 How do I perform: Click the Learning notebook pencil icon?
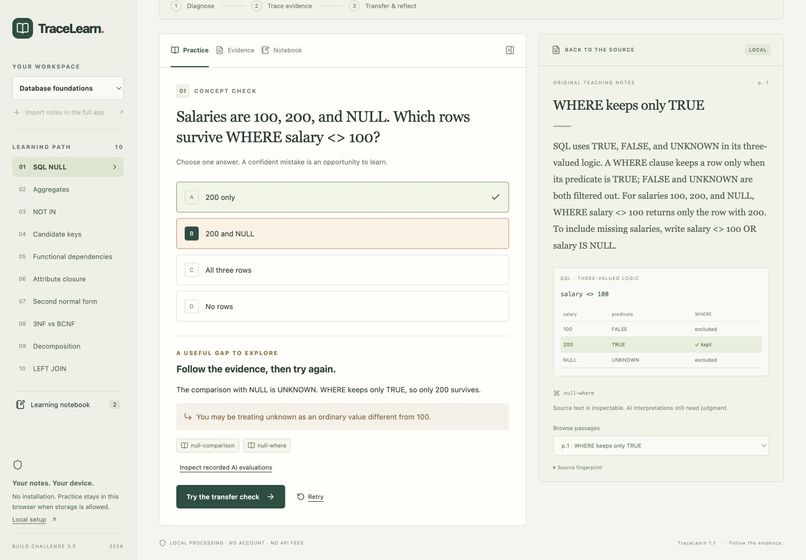(x=20, y=405)
